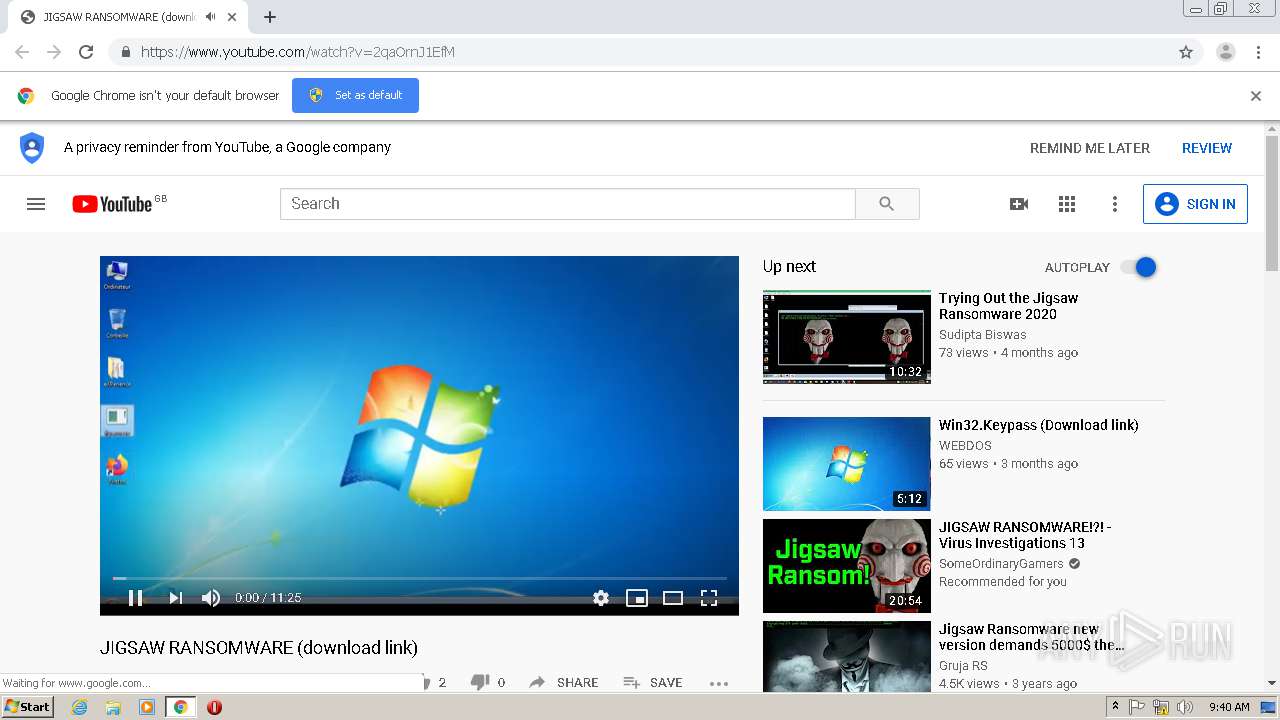Click the SHARE button
Screen dimensions: 1280x720
[564, 682]
